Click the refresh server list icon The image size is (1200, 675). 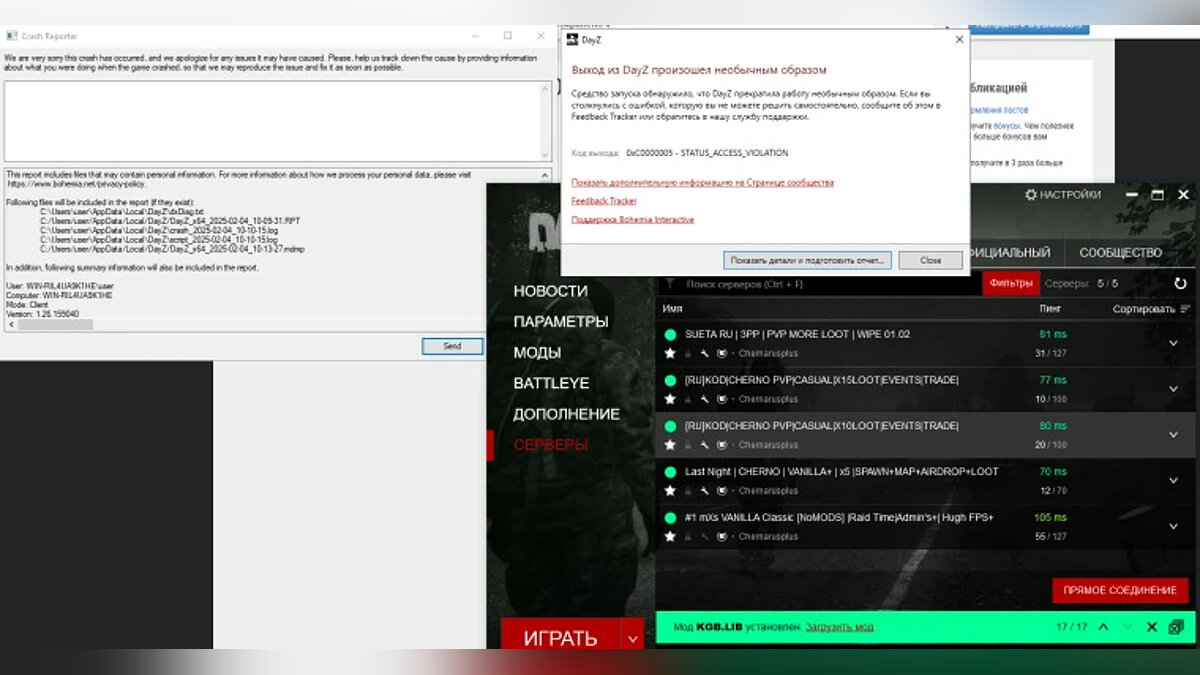[x=1180, y=284]
